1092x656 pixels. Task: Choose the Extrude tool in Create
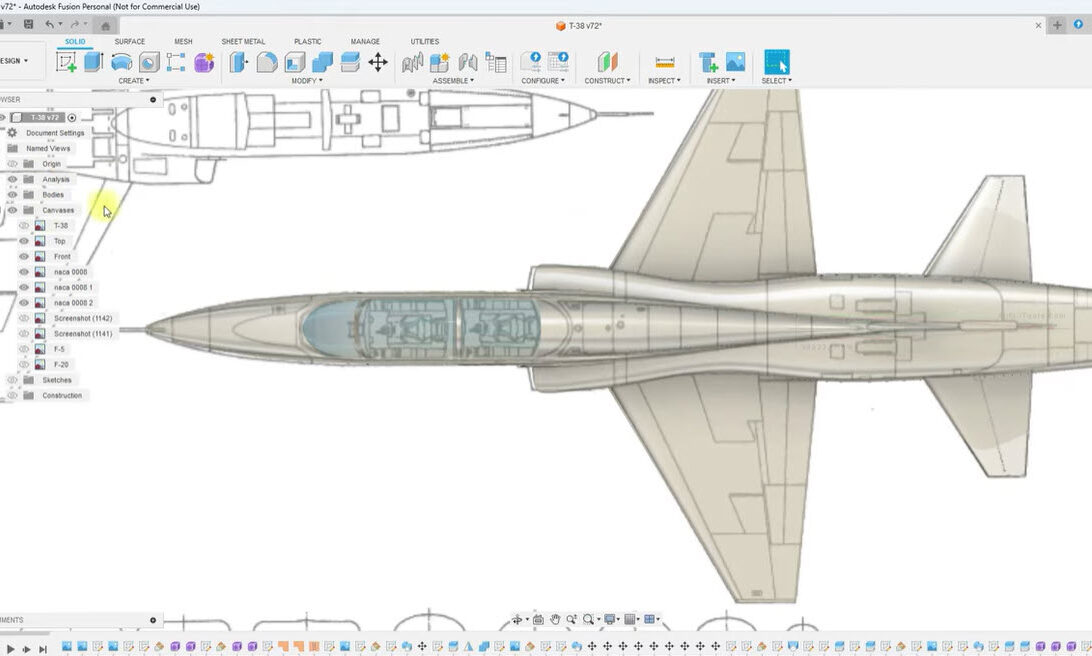(93, 62)
